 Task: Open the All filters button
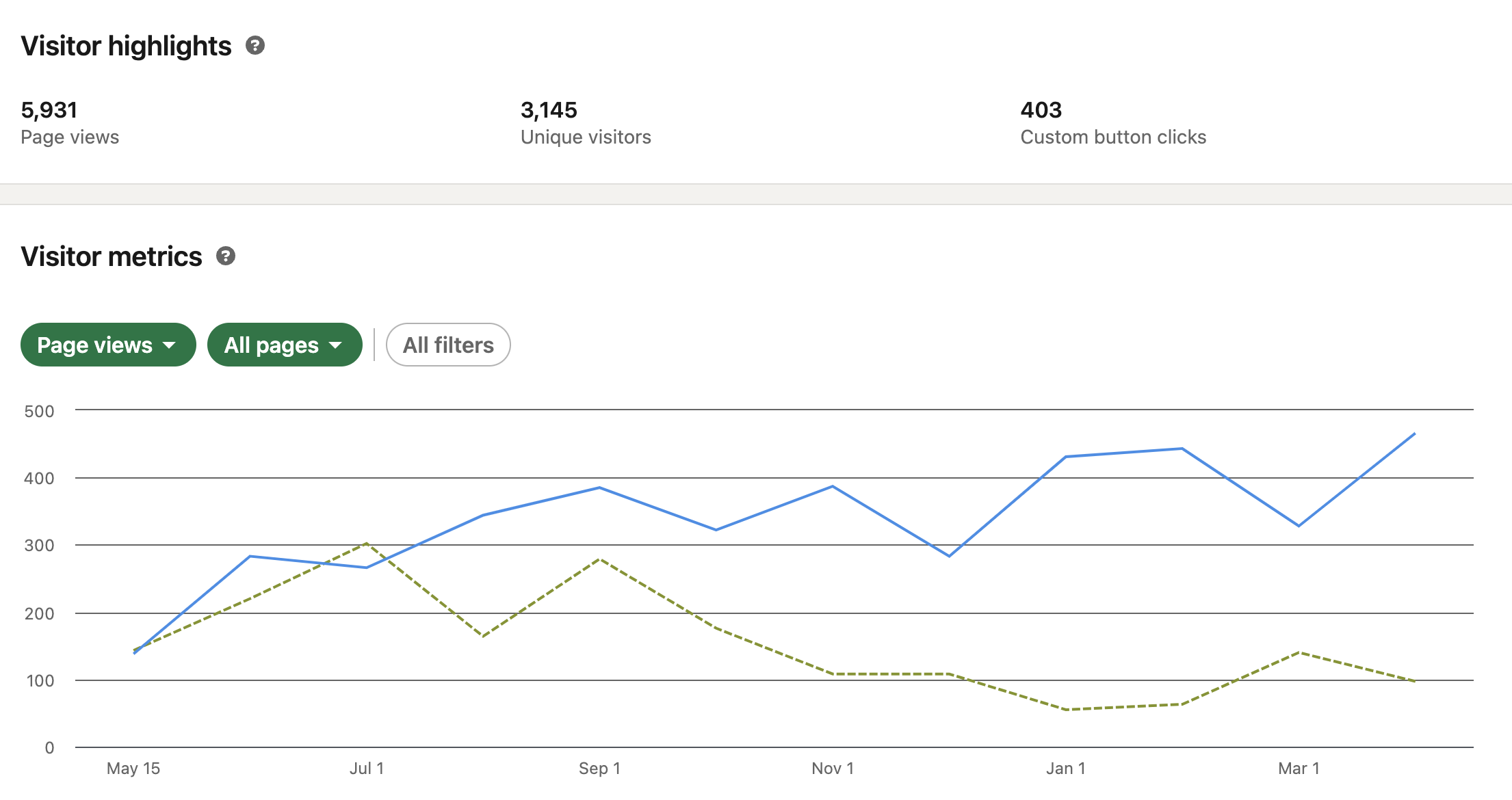tap(448, 345)
